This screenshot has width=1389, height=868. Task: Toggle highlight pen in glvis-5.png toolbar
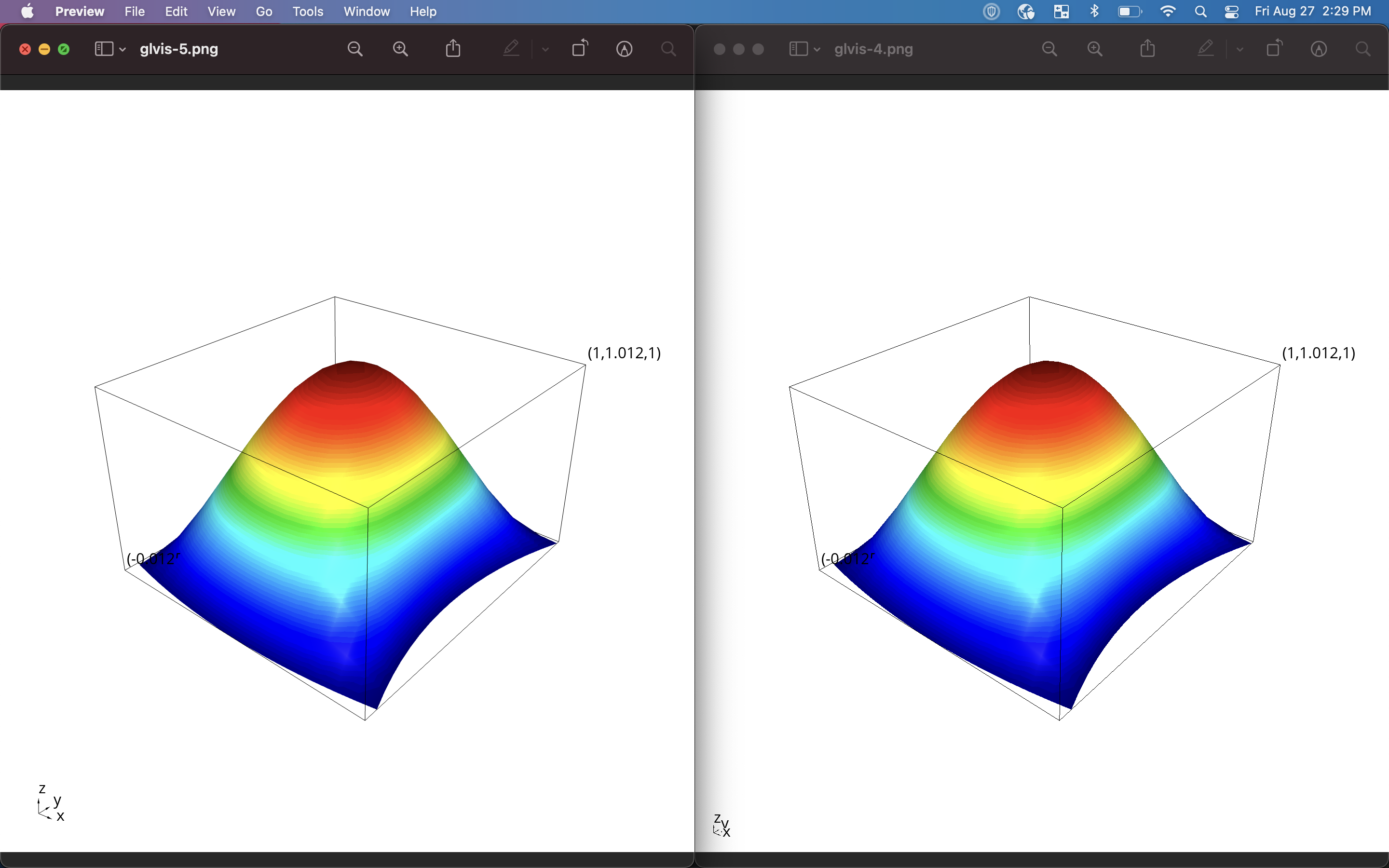(x=511, y=49)
